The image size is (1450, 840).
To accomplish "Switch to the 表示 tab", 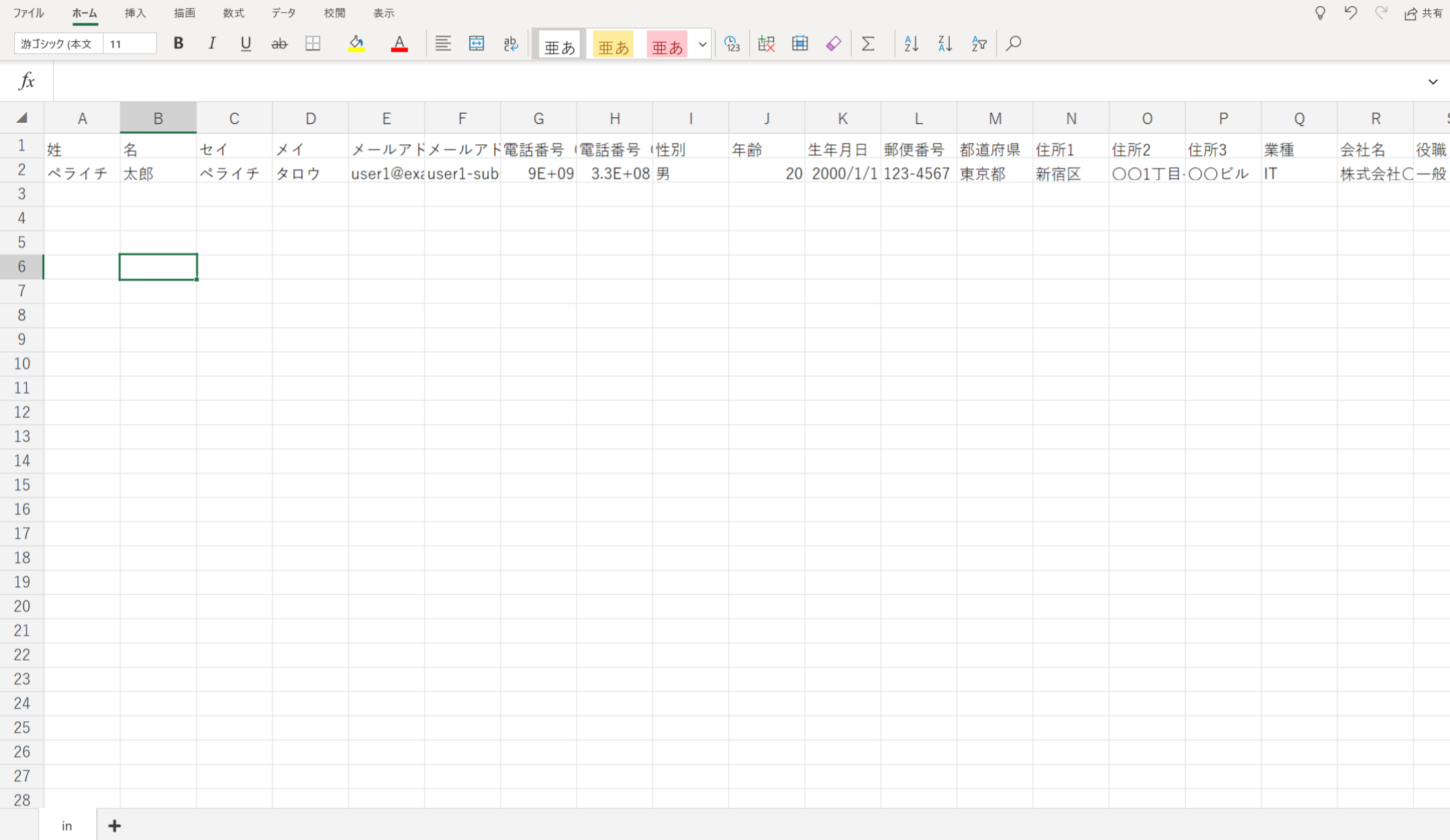I will [383, 13].
